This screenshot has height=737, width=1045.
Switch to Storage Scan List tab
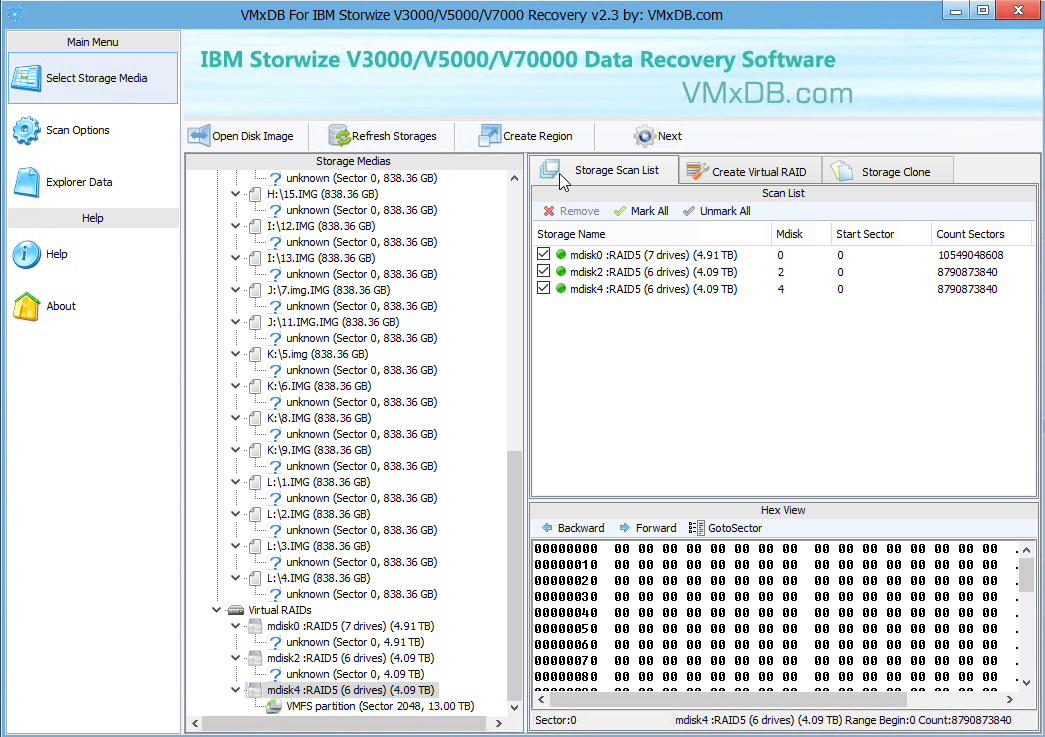click(604, 171)
